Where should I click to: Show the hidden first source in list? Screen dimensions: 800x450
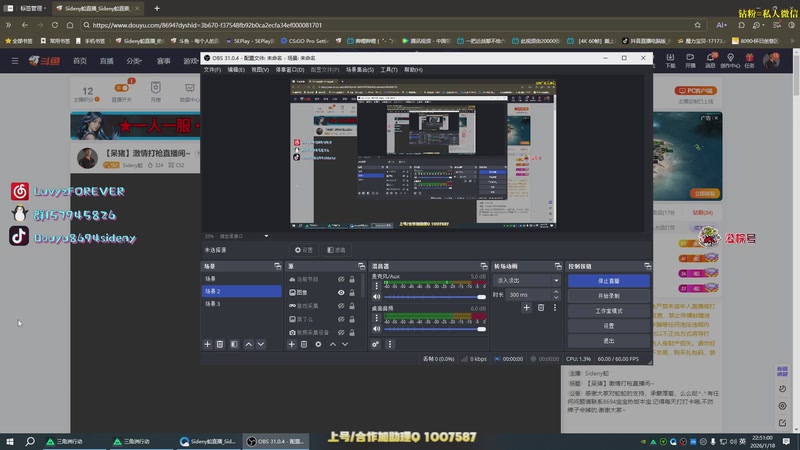click(341, 280)
